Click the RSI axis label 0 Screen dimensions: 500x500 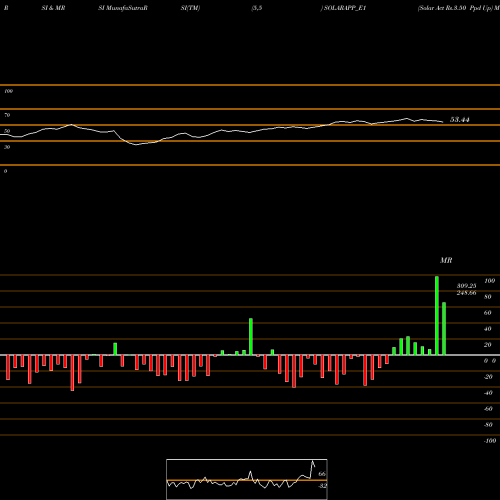(x=5, y=171)
